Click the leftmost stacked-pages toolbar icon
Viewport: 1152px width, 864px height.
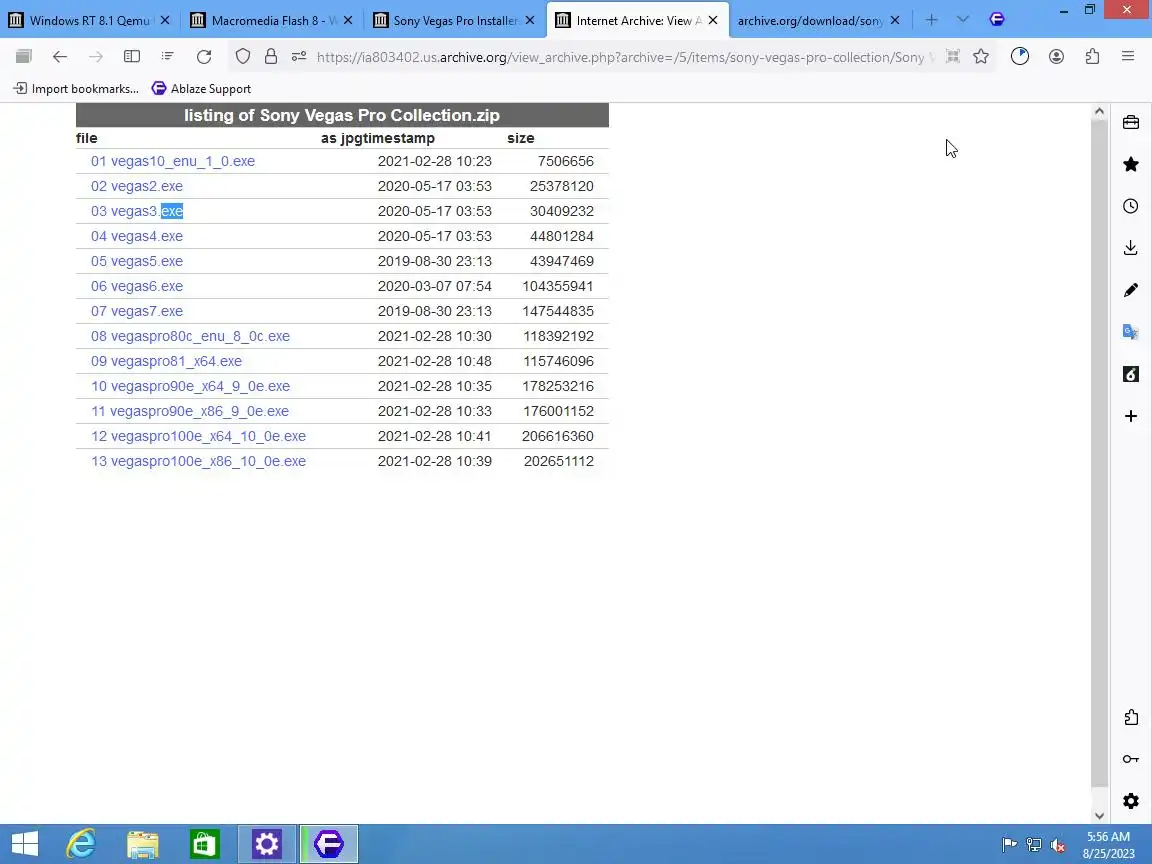pyautogui.click(x=24, y=57)
